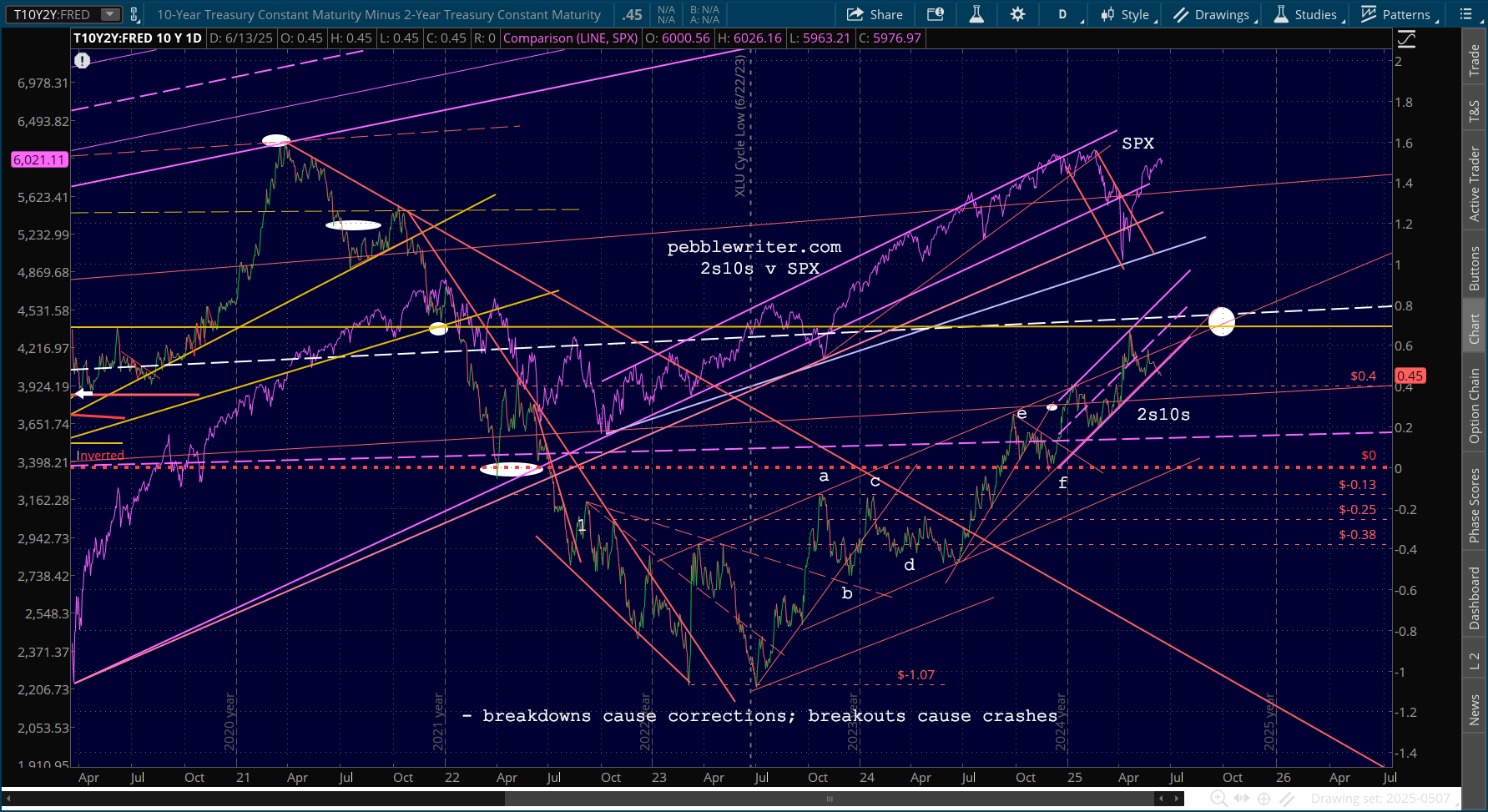This screenshot has height=812, width=1488.
Task: Open the T&S side tab
Action: click(x=1475, y=111)
